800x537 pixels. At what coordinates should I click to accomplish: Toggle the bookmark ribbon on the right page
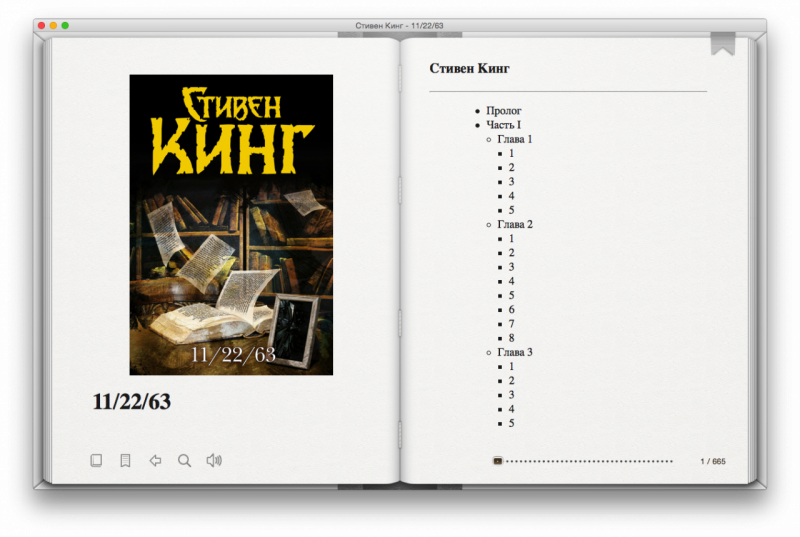coord(722,44)
